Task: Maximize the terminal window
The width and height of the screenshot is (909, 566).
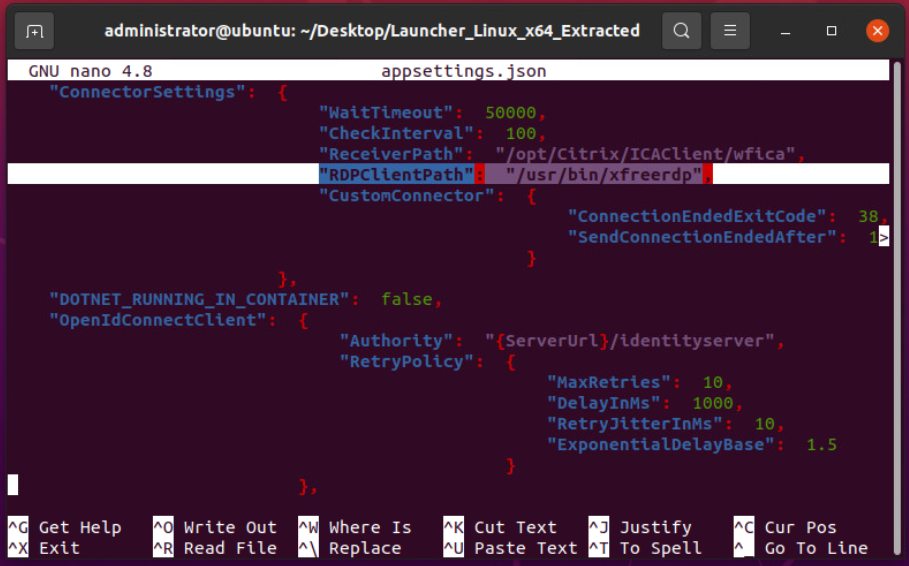Action: [832, 31]
